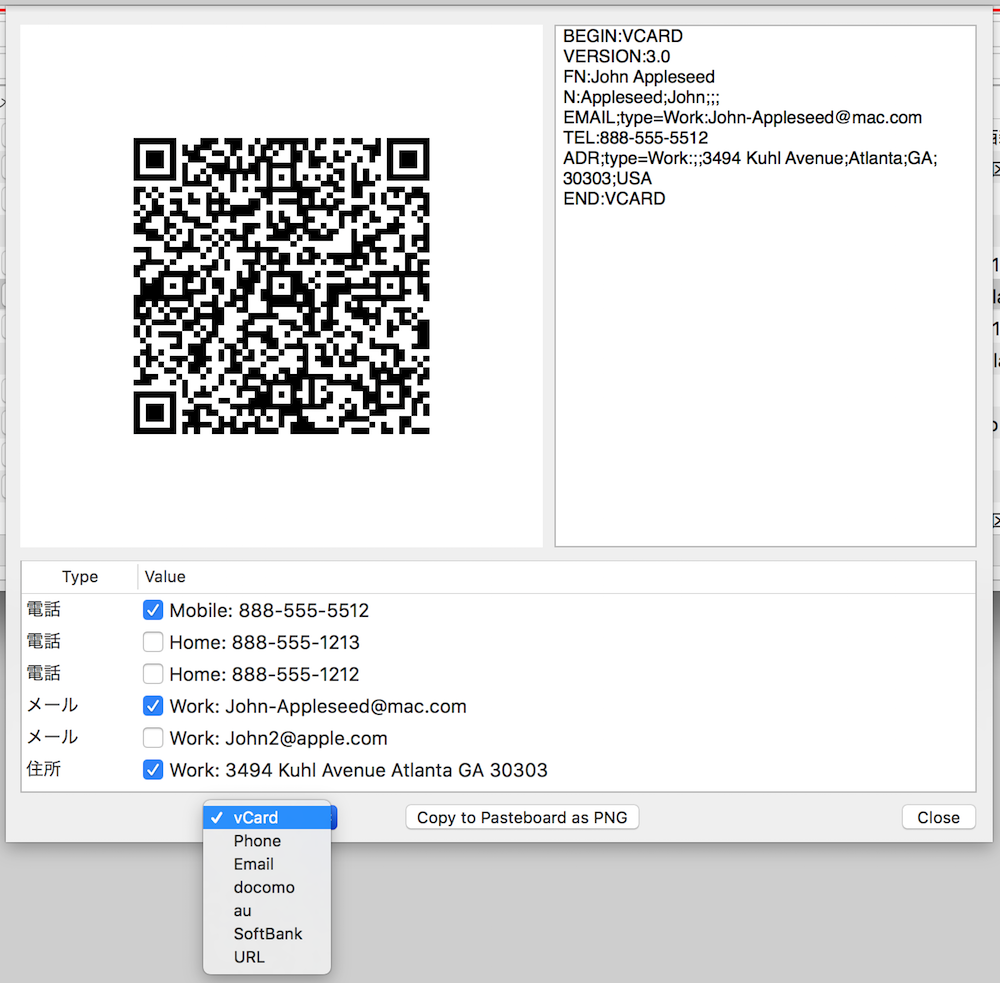Click the END:VCARD text line
The image size is (1000, 983).
(614, 199)
